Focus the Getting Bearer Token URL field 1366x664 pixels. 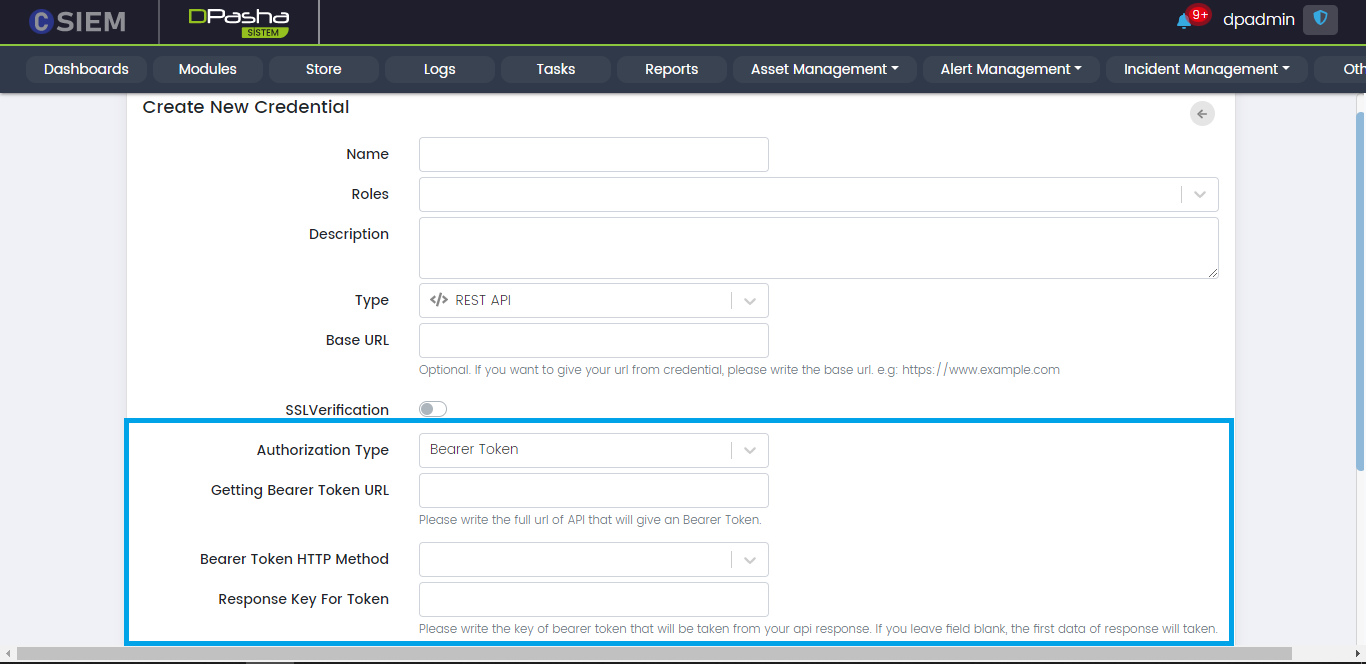point(593,491)
